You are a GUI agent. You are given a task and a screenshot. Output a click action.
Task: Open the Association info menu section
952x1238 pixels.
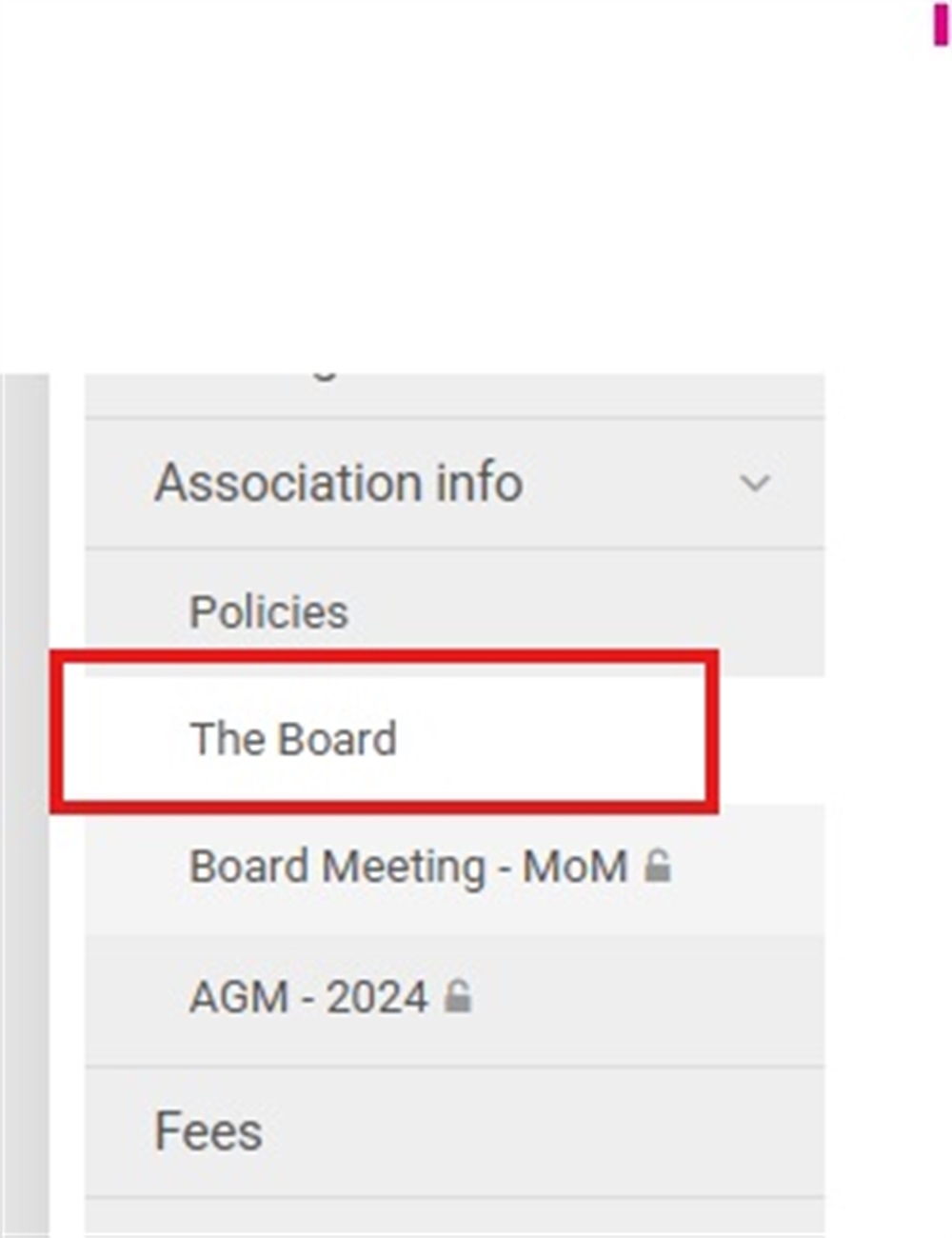(455, 483)
